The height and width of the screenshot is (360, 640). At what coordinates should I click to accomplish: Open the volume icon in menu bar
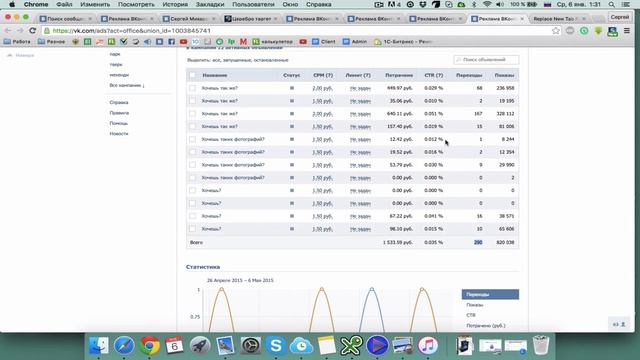coord(500,4)
